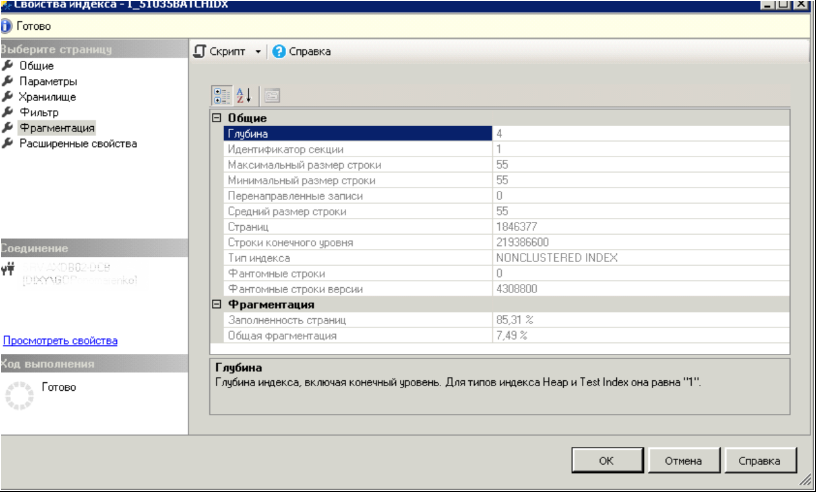Open the Скрипт dropdown arrow
Screen dimensions: 816x492
point(257,51)
